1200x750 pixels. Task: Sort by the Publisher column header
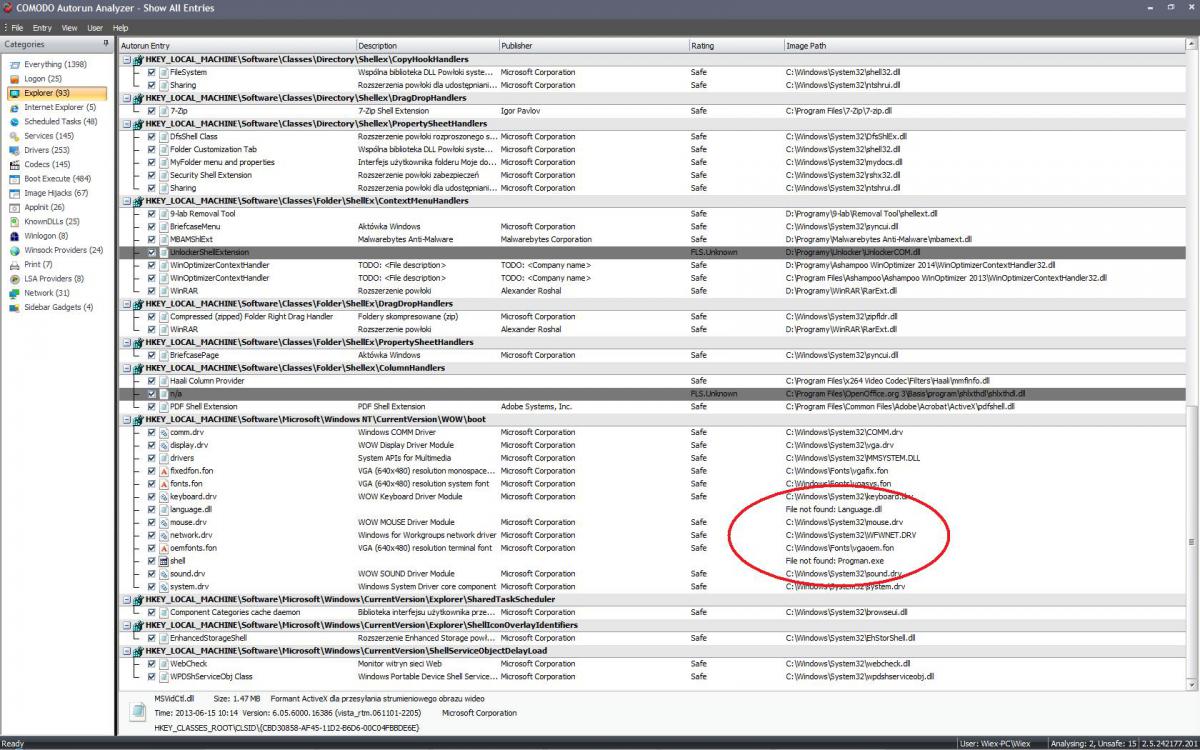[593, 46]
